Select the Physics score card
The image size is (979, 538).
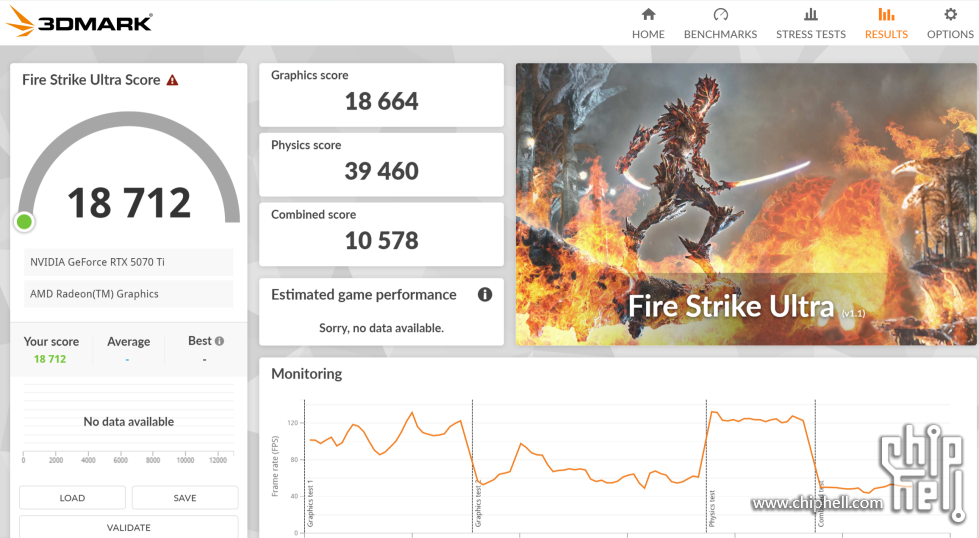381,165
